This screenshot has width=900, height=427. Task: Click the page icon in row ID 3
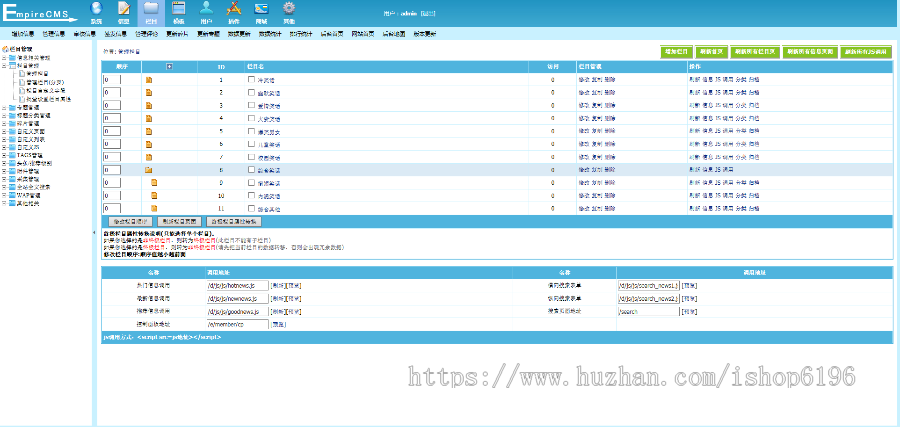[149, 106]
